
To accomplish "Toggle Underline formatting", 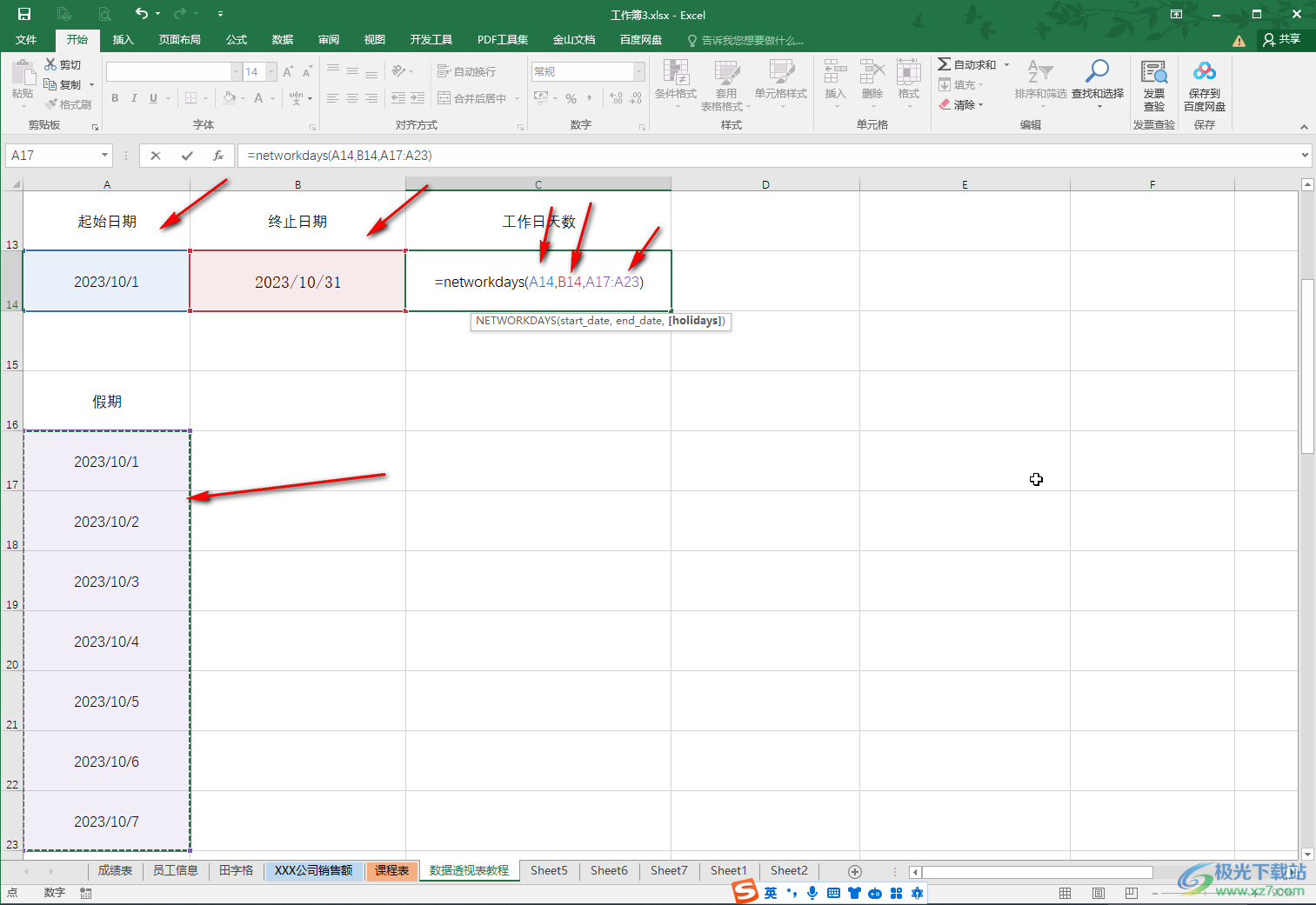I will [x=153, y=98].
